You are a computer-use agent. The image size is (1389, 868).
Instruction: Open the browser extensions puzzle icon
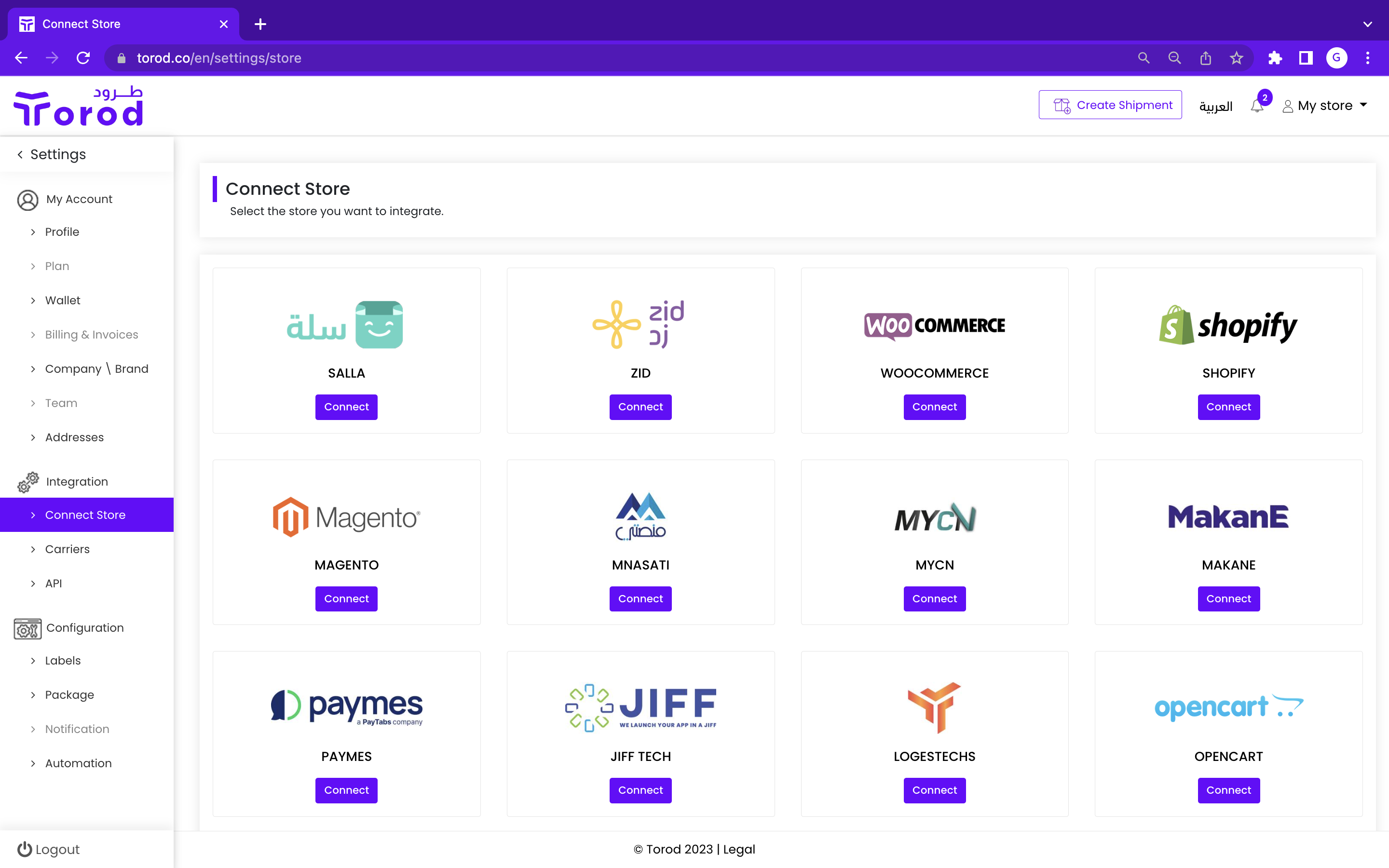tap(1275, 58)
